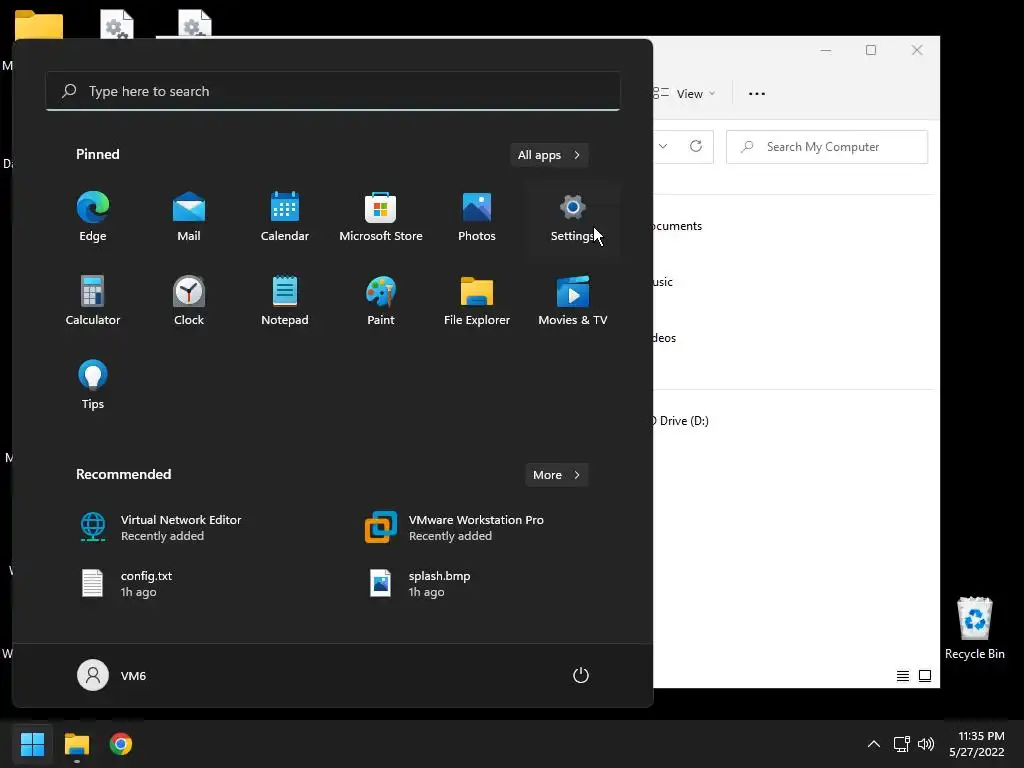The height and width of the screenshot is (768, 1024).
Task: Select the Drive (D:) entry in Explorer
Action: (x=682, y=421)
